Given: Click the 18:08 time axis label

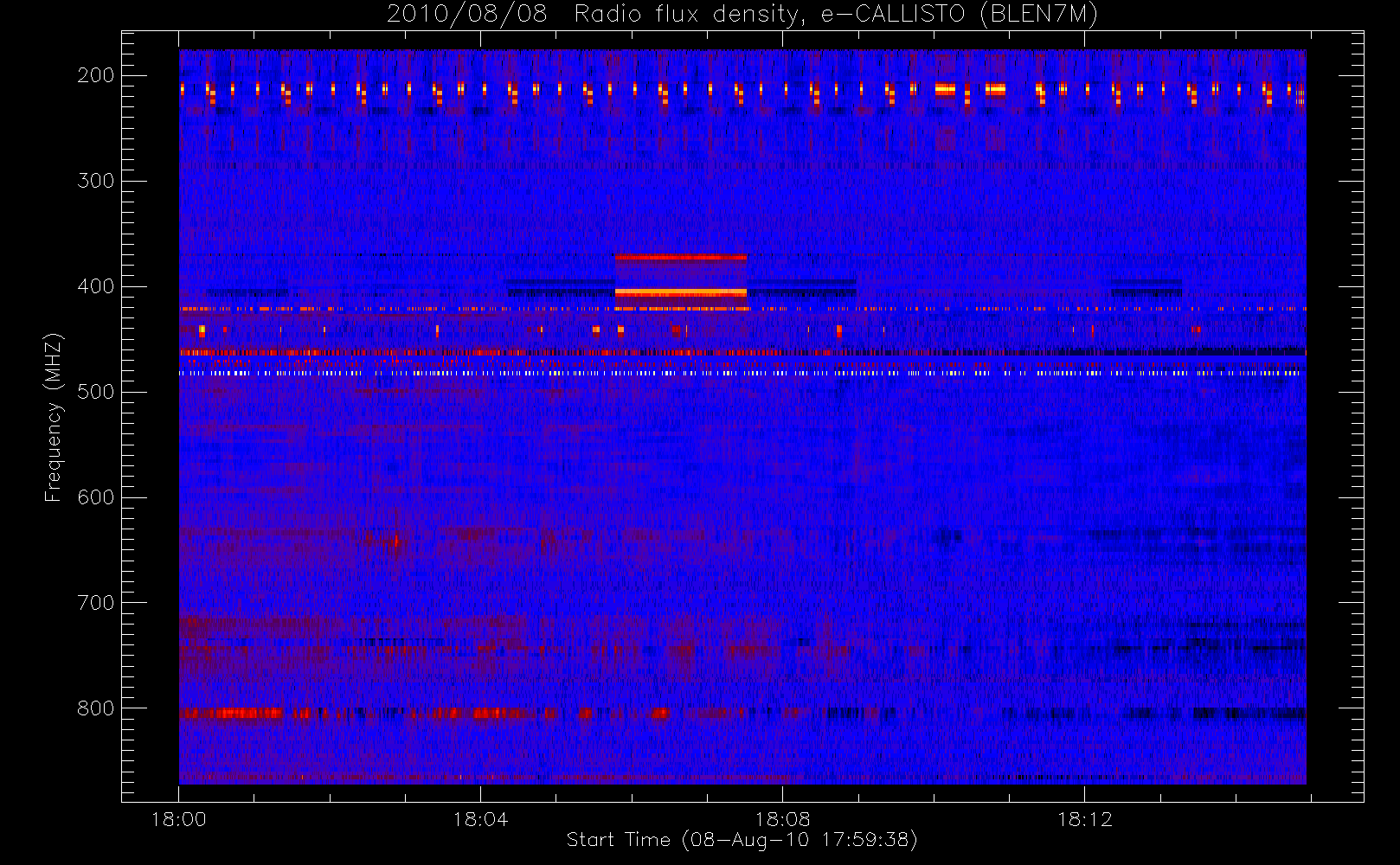Looking at the screenshot, I should [783, 819].
